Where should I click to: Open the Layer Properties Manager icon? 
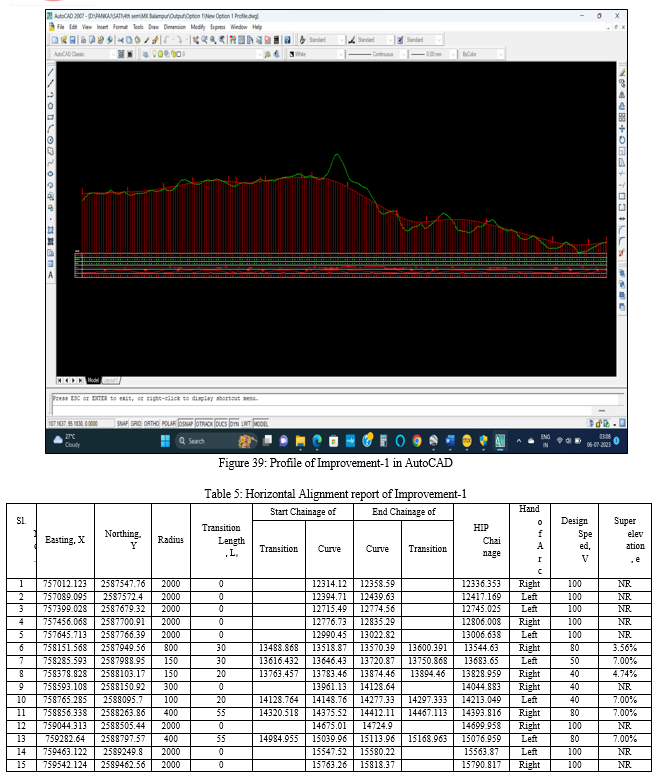click(x=146, y=54)
